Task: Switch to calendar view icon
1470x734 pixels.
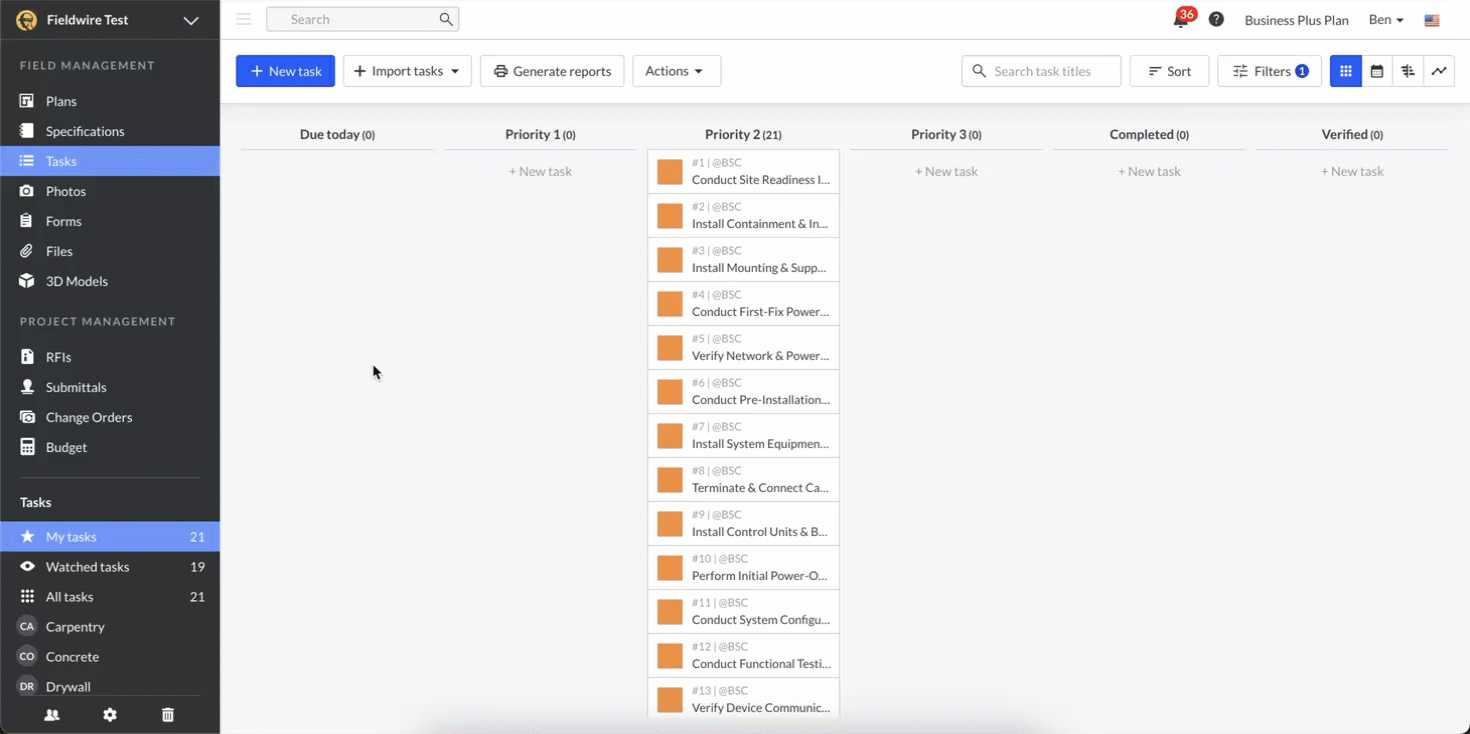Action: [x=1377, y=71]
